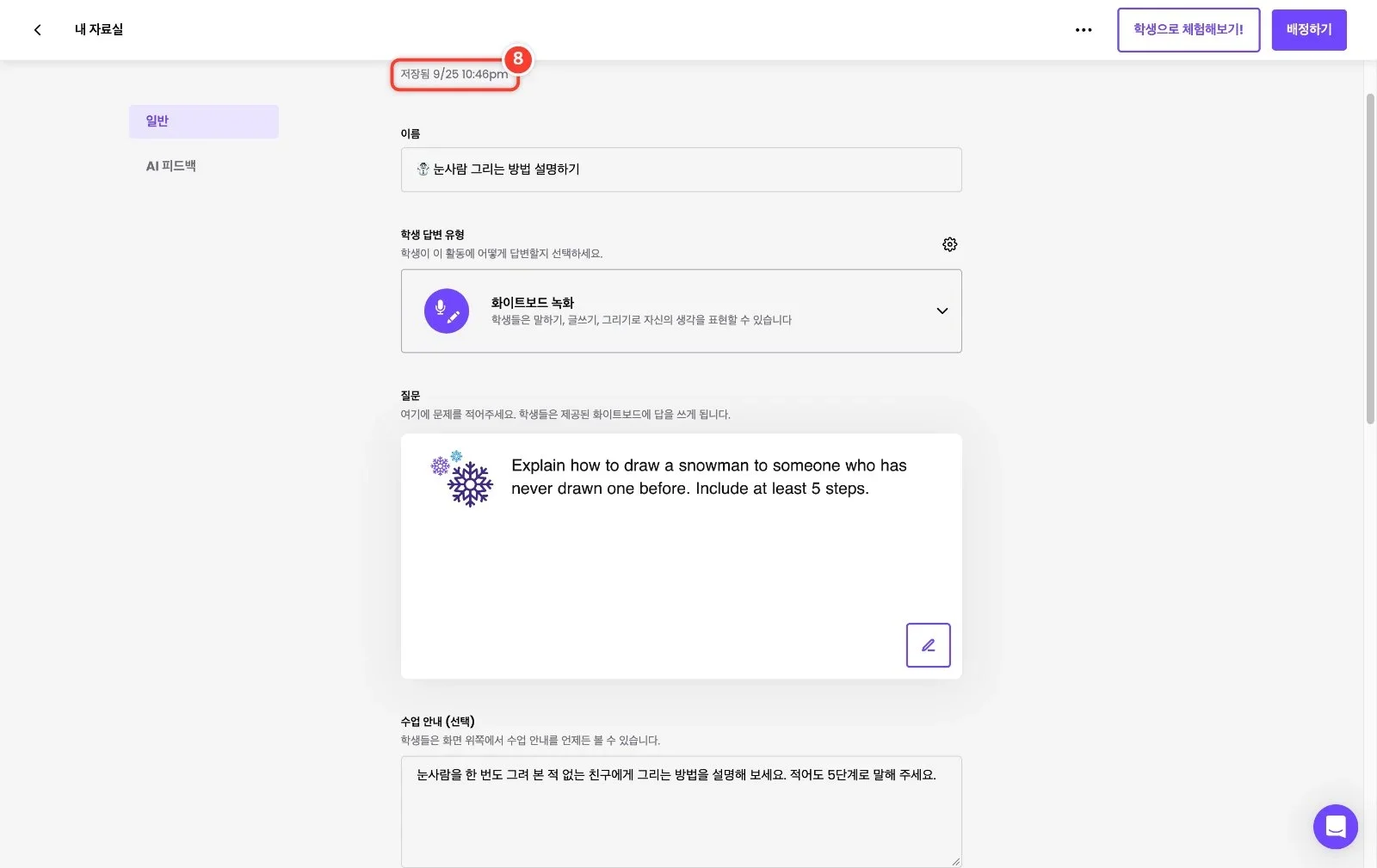Go back using the left arrow icon
1377x868 pixels.
click(37, 29)
